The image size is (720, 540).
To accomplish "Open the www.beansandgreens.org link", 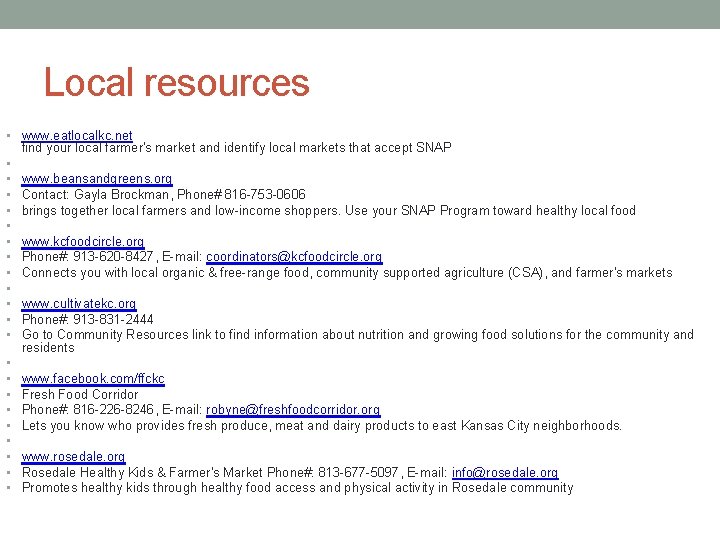I will coord(97,178).
